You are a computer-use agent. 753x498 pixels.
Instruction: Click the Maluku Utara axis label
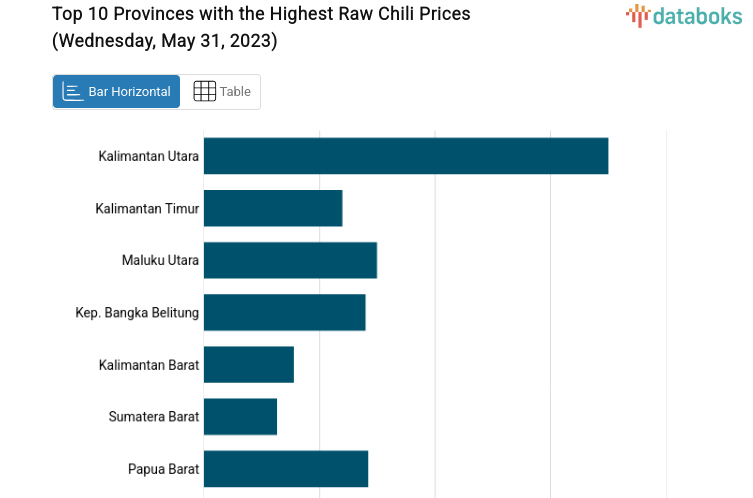pos(160,260)
